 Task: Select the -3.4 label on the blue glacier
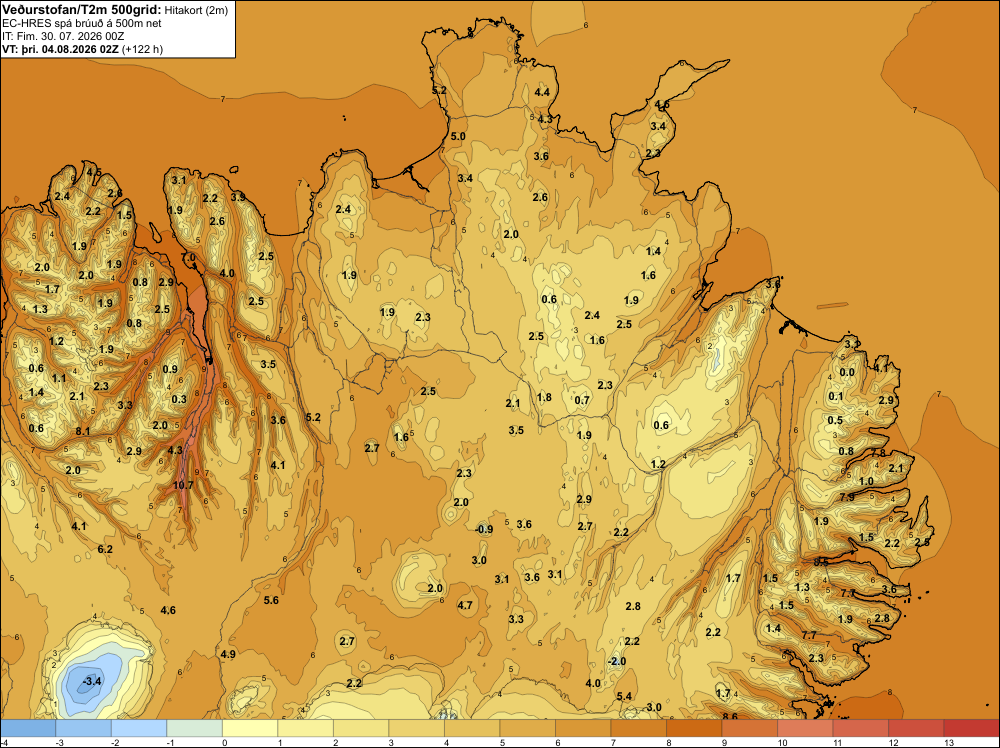tap(92, 681)
